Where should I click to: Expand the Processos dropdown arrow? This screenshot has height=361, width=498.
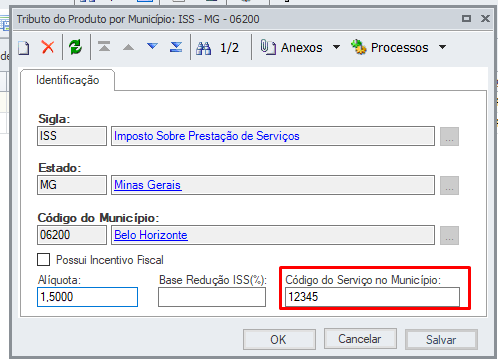442,47
